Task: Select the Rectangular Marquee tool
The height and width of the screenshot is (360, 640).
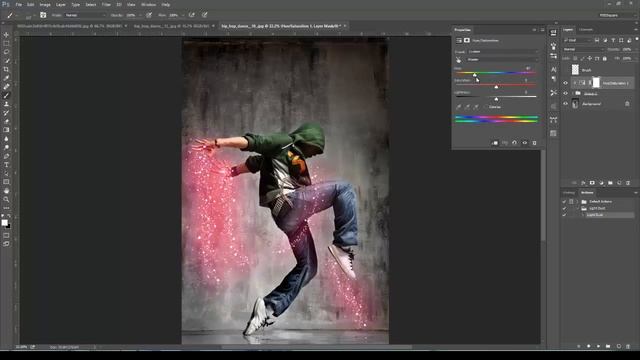Action: tap(6, 43)
